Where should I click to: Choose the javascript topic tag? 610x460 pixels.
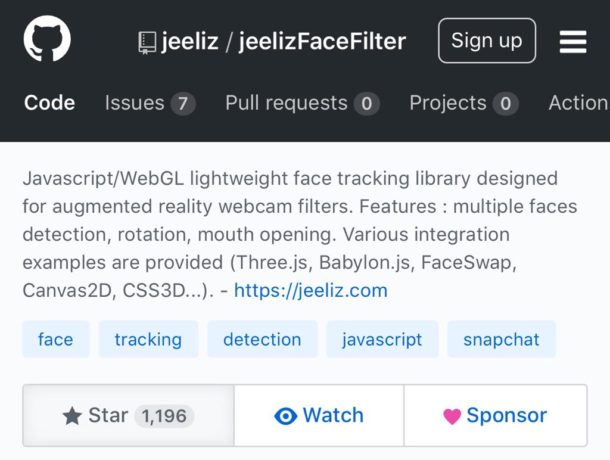(382, 339)
